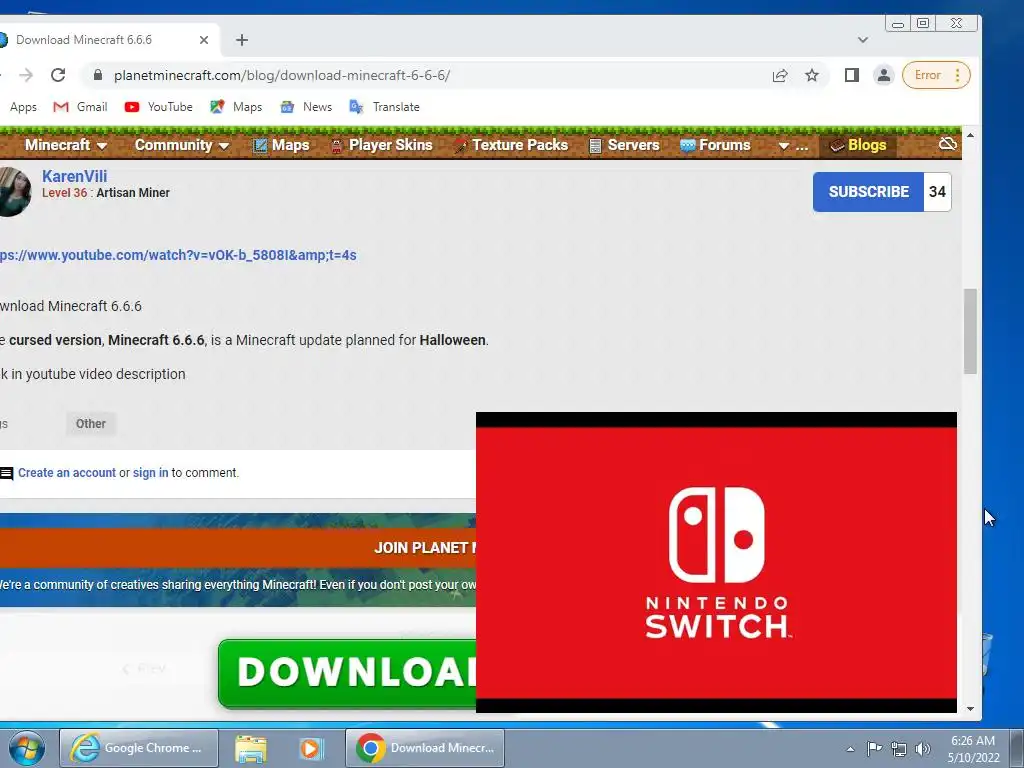Bookmark this page with the star icon

click(812, 75)
